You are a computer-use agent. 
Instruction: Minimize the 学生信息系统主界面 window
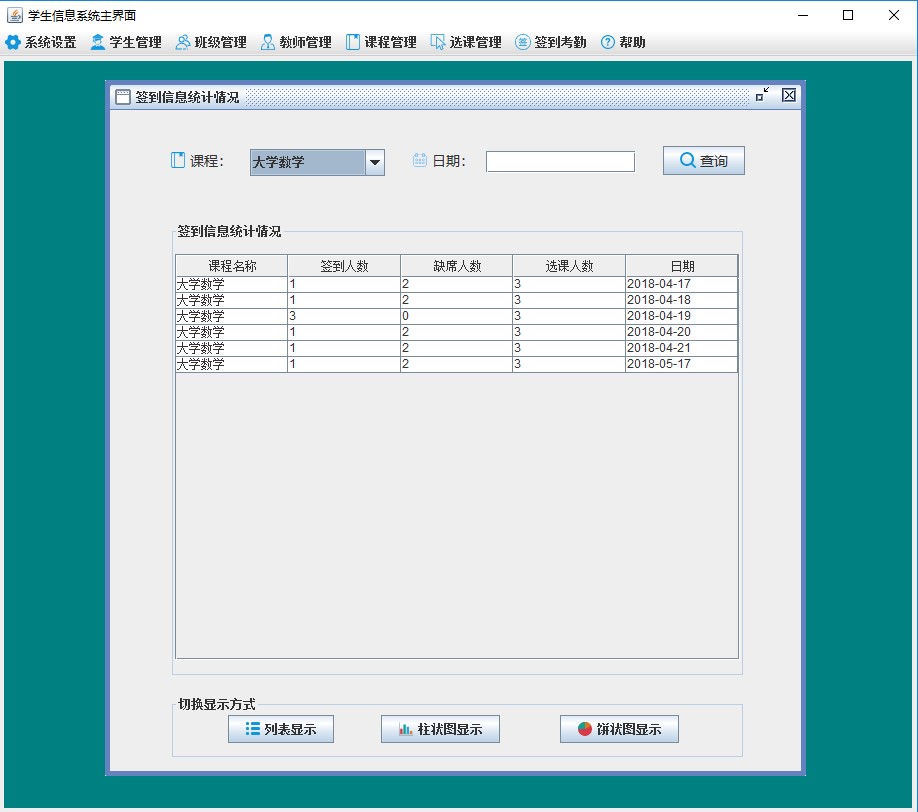click(x=803, y=15)
